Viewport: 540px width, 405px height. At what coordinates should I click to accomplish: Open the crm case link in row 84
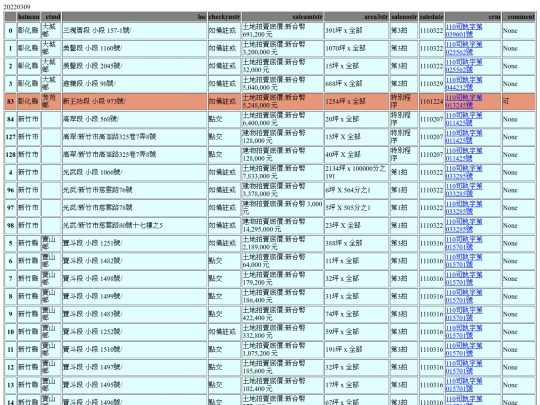464,119
